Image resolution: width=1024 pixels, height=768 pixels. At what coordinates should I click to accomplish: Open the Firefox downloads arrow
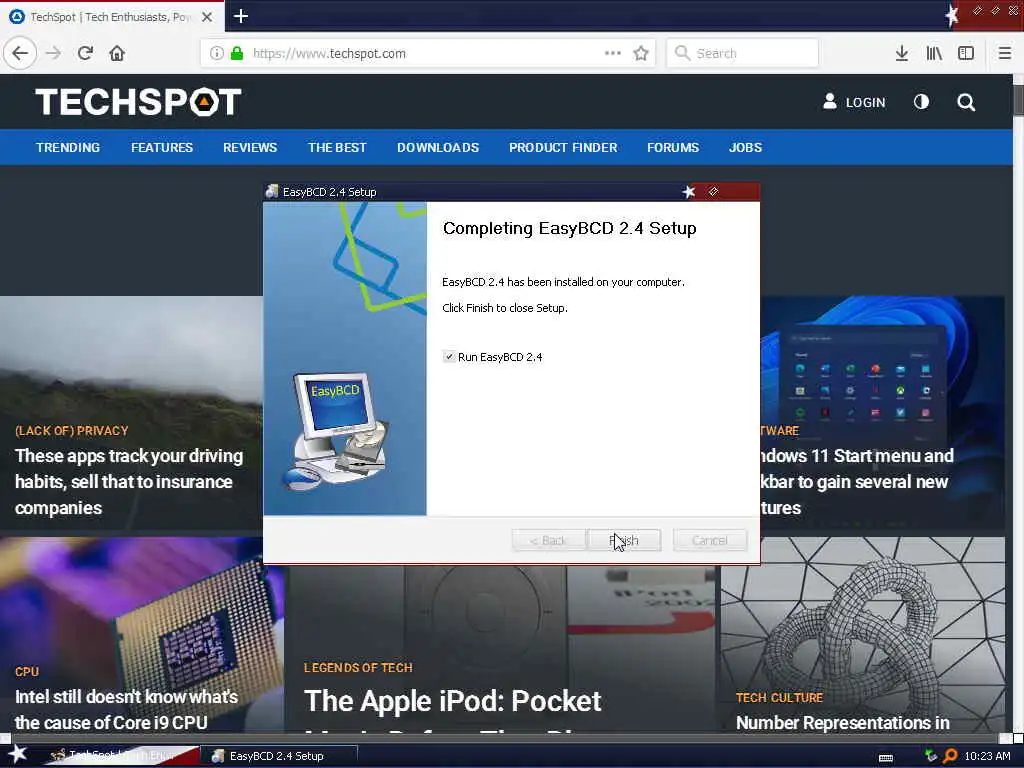point(901,53)
